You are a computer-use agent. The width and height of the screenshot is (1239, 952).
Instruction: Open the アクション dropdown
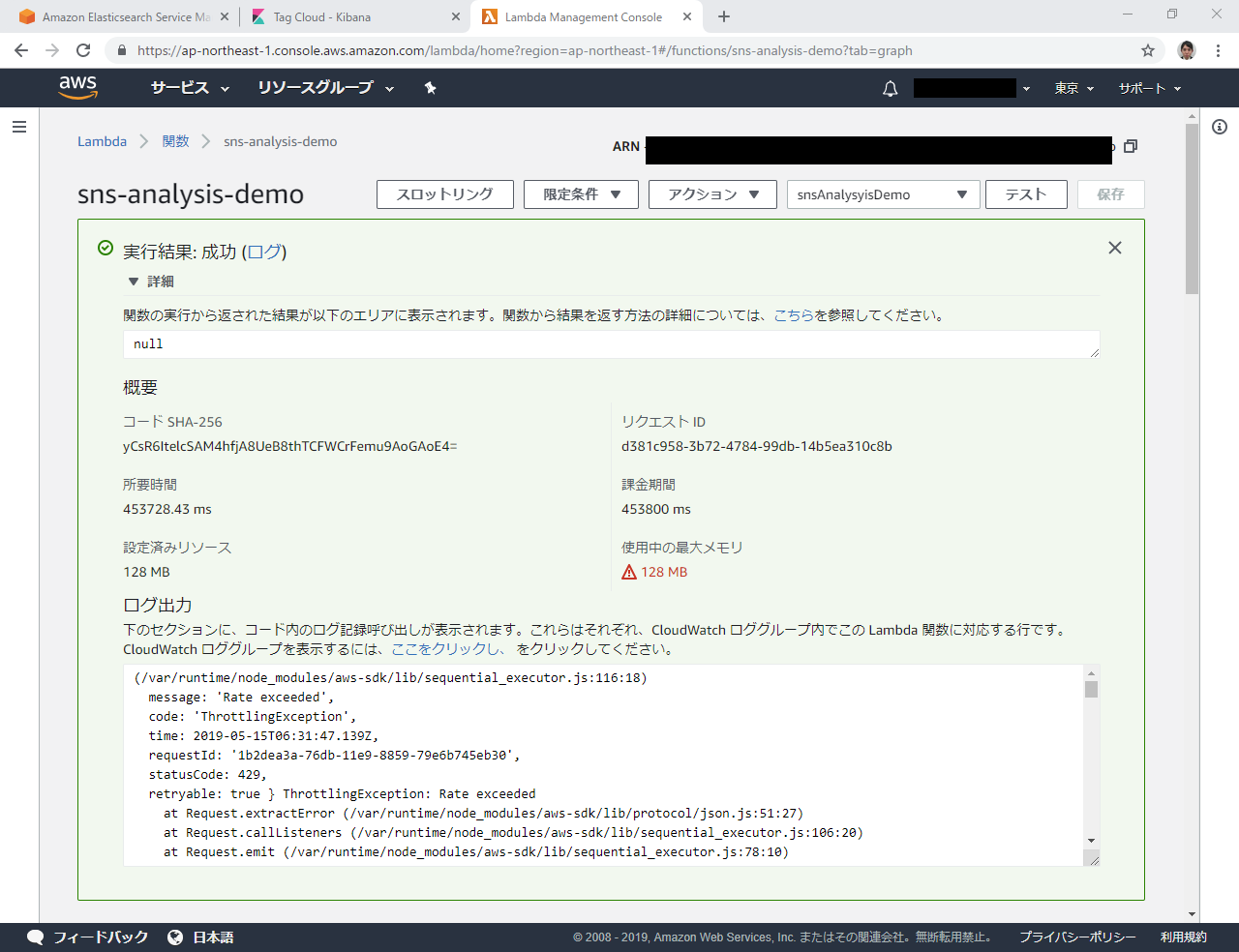[711, 194]
